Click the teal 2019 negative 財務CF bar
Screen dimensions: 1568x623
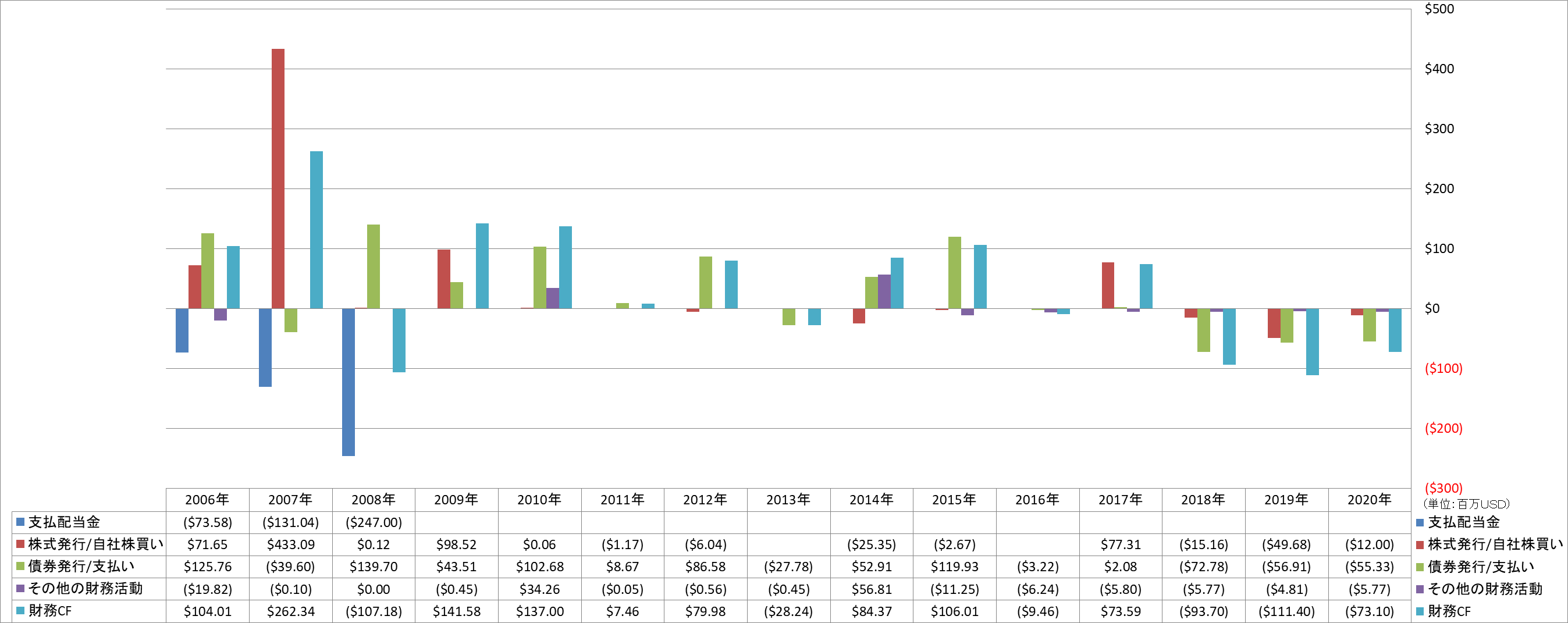click(1313, 342)
